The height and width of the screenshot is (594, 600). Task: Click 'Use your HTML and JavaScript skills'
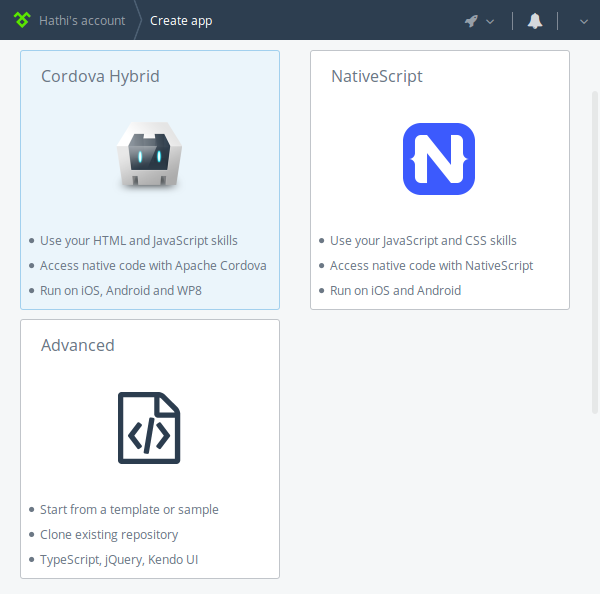(139, 241)
